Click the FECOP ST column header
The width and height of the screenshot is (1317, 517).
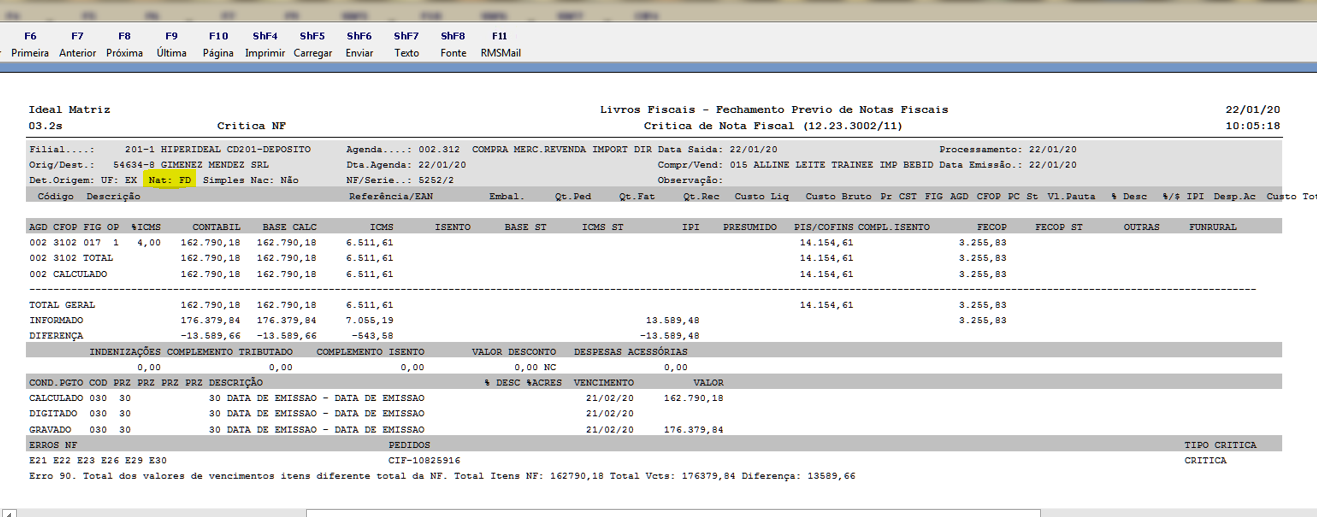click(1059, 227)
